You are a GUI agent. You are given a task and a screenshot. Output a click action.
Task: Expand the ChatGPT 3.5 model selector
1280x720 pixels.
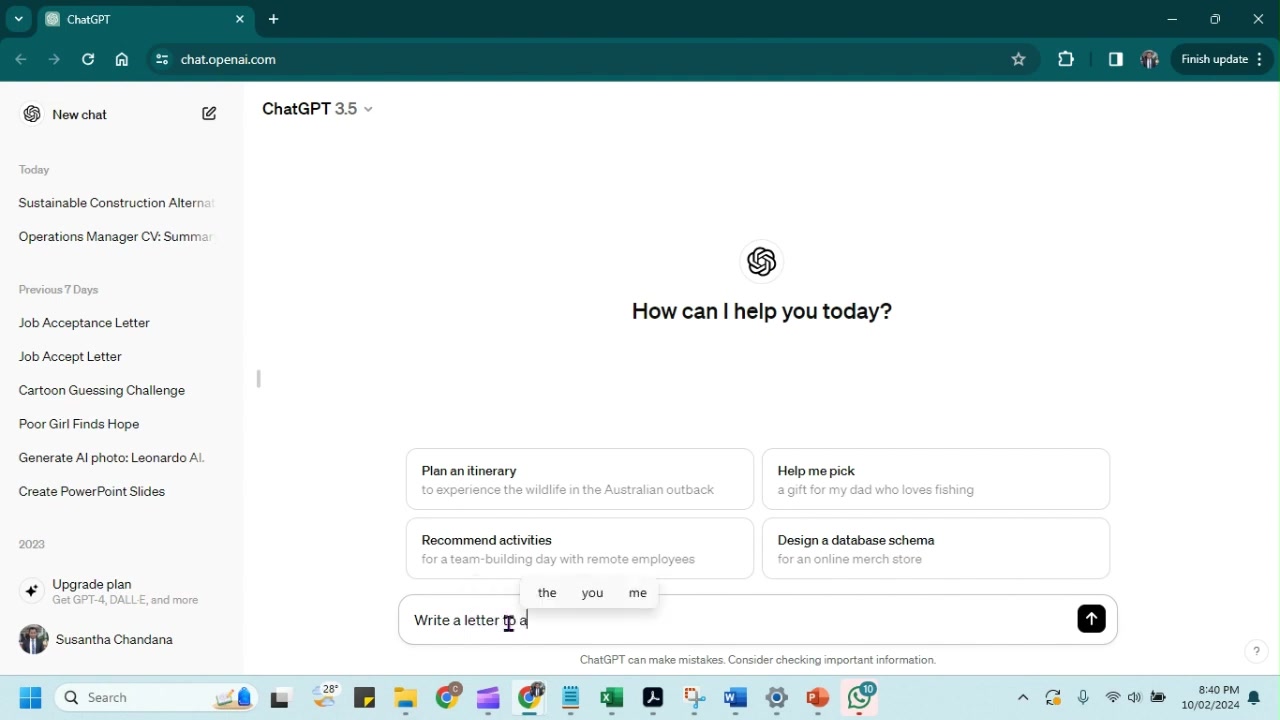click(x=317, y=109)
